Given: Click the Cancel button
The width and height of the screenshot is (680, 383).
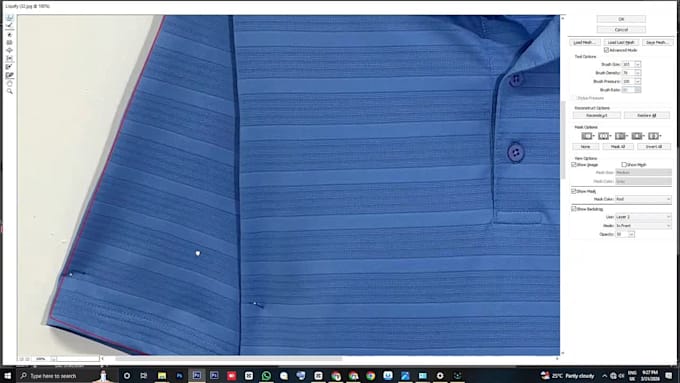Looking at the screenshot, I should tap(621, 29).
